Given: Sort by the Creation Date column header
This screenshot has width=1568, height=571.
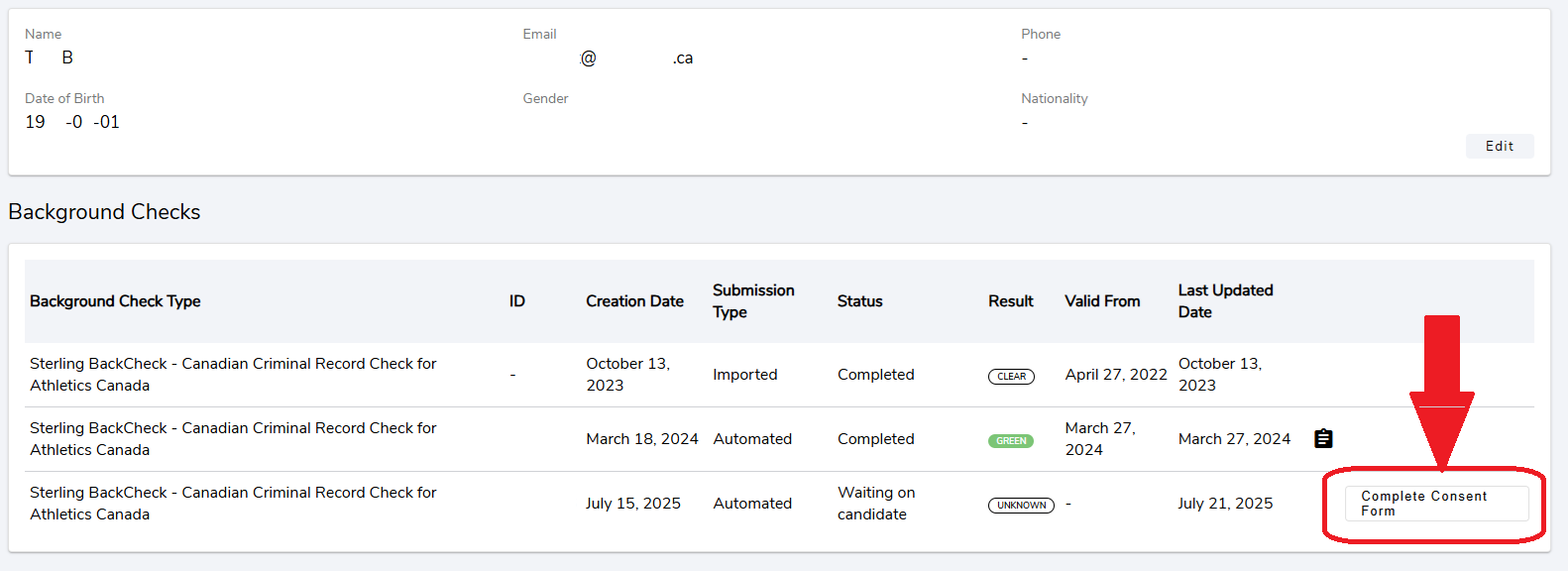Looking at the screenshot, I should 634,301.
